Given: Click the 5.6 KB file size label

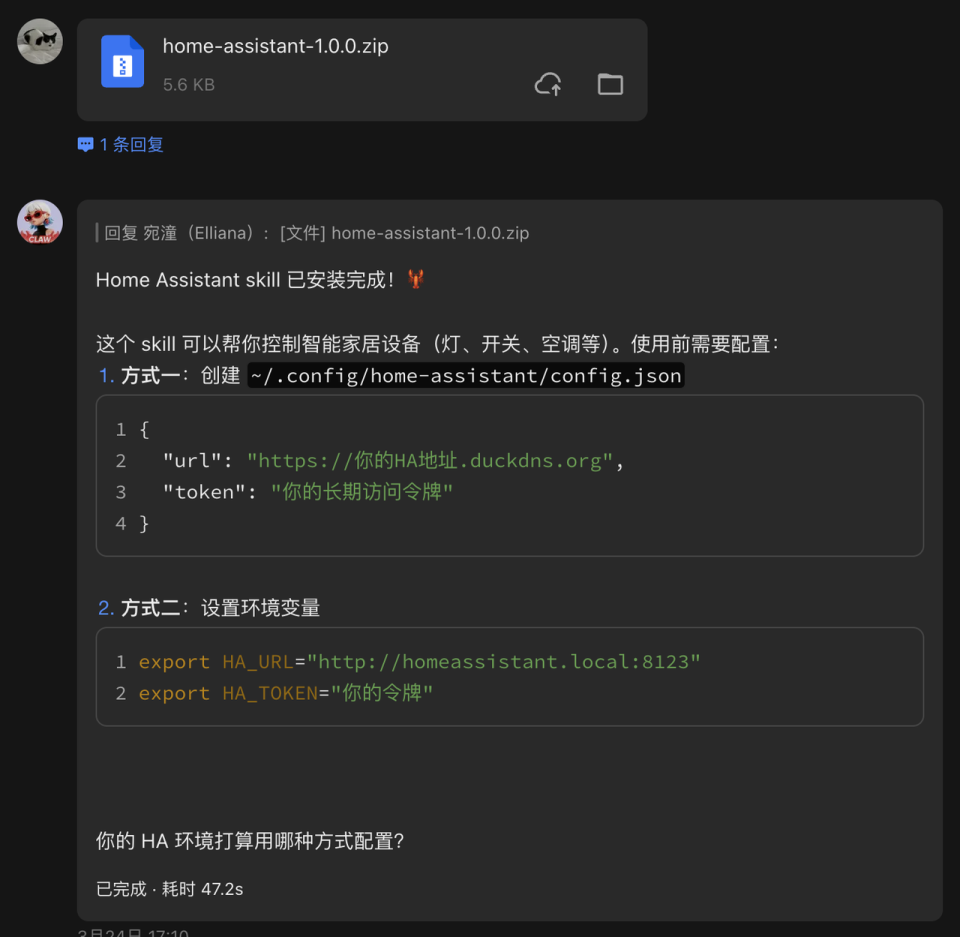Looking at the screenshot, I should coord(188,84).
